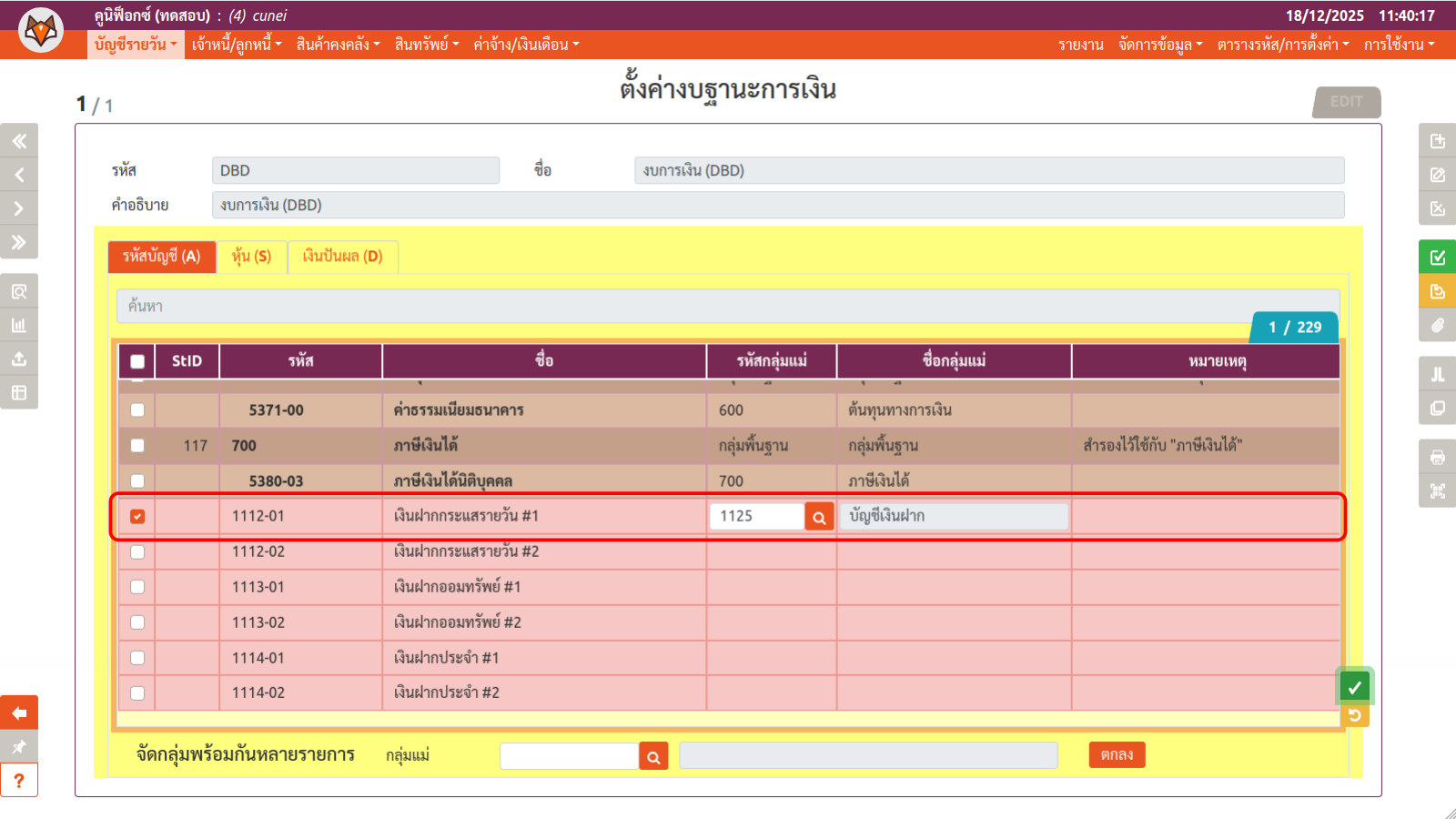
Task: Expand the จัดการข้อมูล dropdown menu
Action: tap(1160, 45)
